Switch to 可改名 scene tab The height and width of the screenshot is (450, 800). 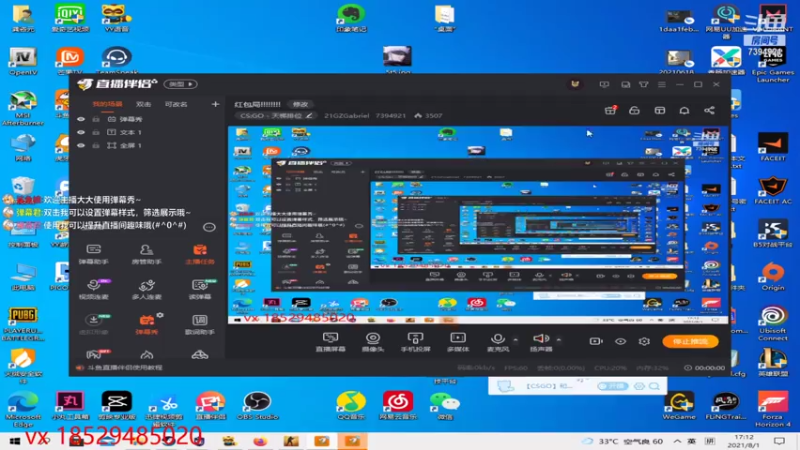coord(176,104)
